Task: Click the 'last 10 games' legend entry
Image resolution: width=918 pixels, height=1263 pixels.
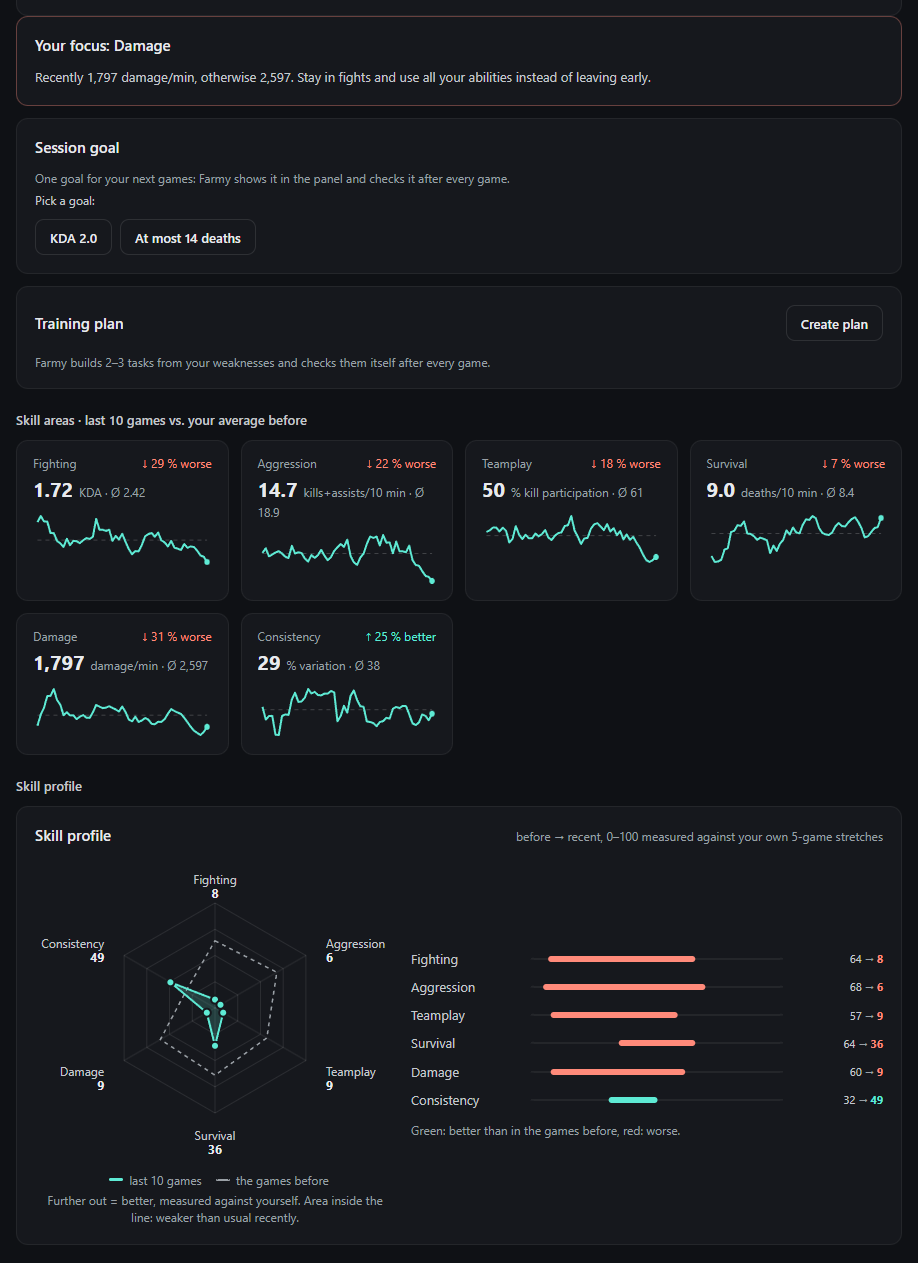Action: [x=155, y=1181]
